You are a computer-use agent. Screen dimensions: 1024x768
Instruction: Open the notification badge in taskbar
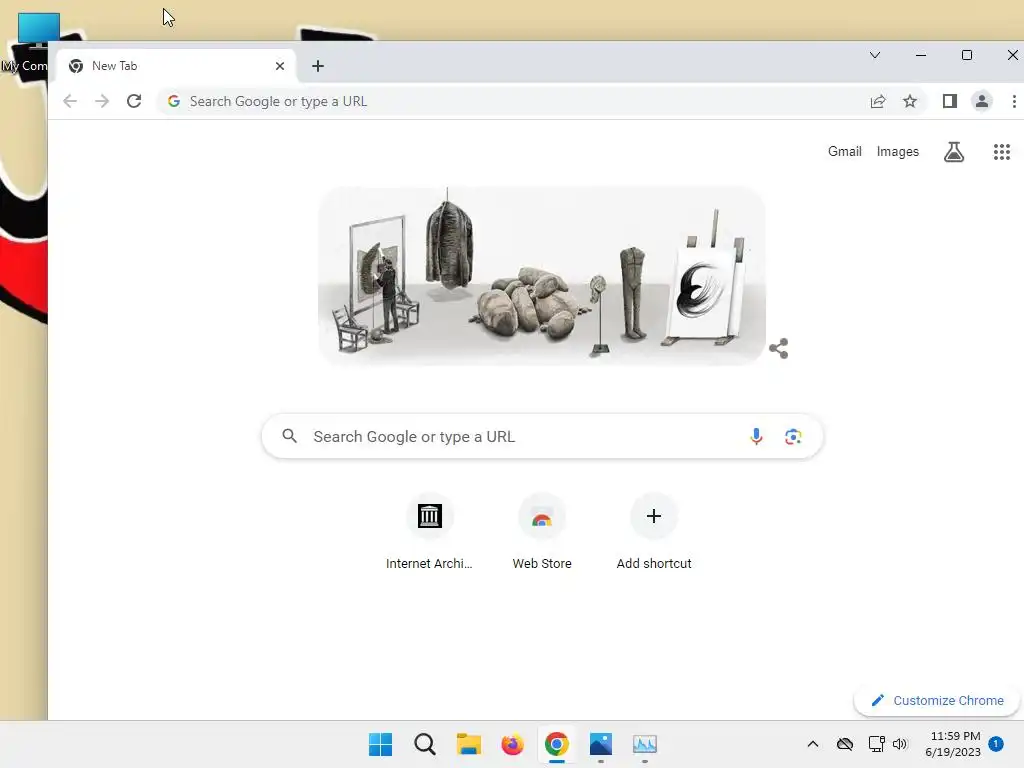pos(996,743)
